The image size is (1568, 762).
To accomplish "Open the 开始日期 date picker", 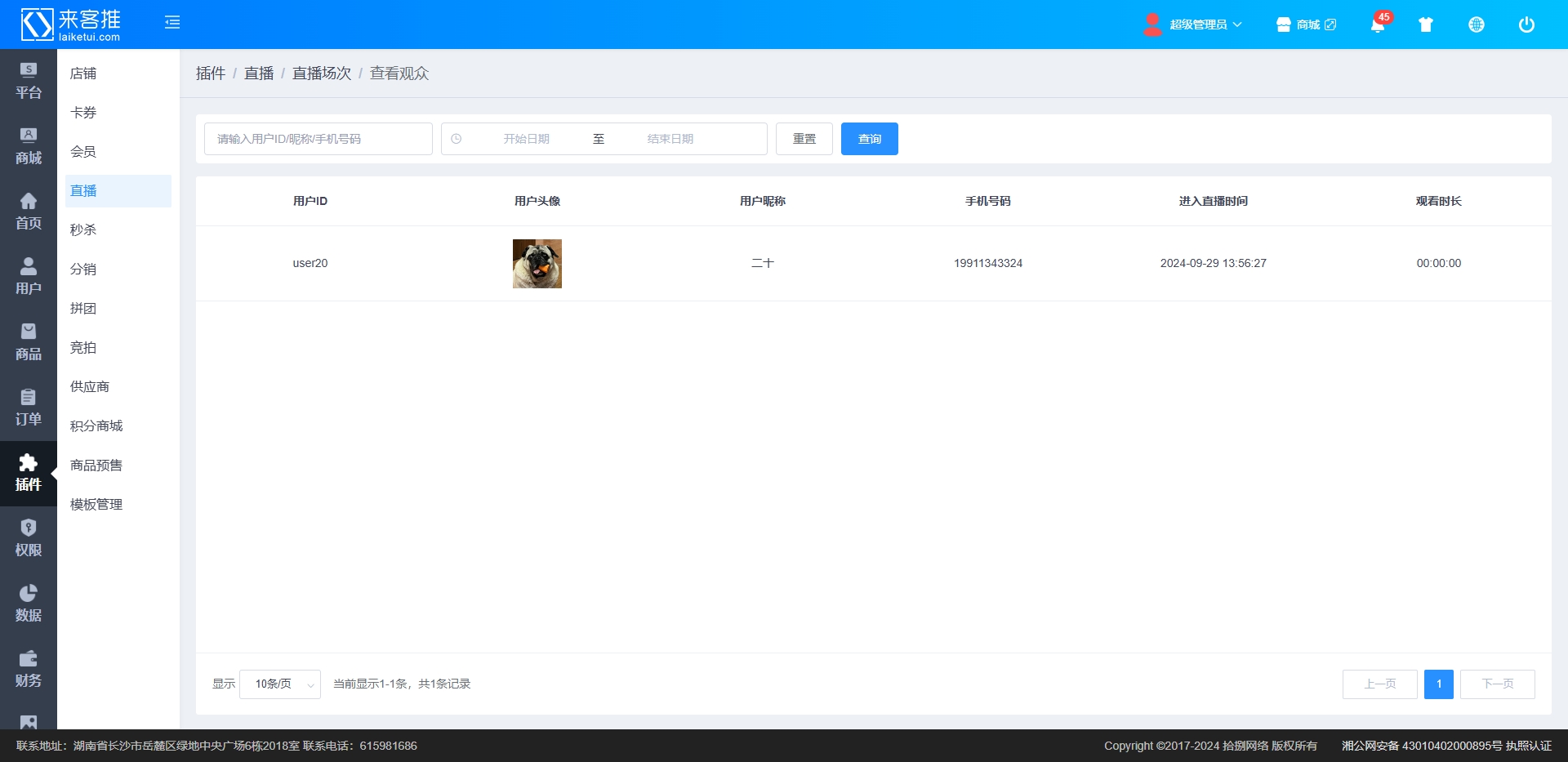I will click(526, 139).
